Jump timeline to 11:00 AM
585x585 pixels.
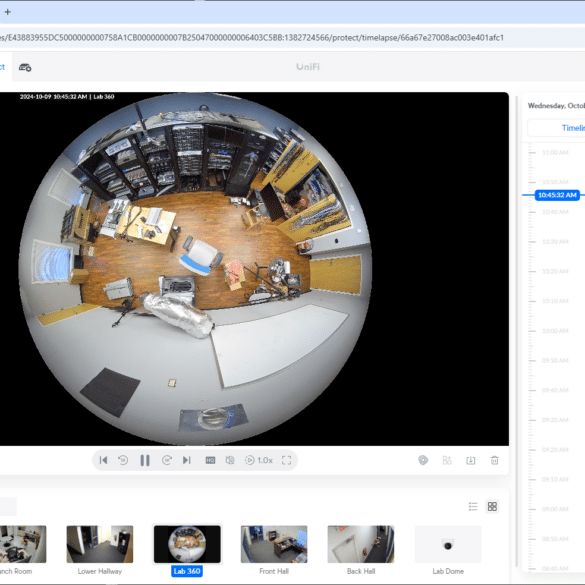(555, 152)
